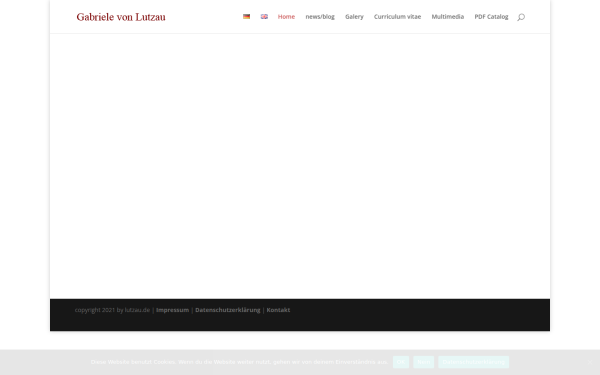Switch language with the German flag icon
The image size is (600, 375).
(x=246, y=16)
